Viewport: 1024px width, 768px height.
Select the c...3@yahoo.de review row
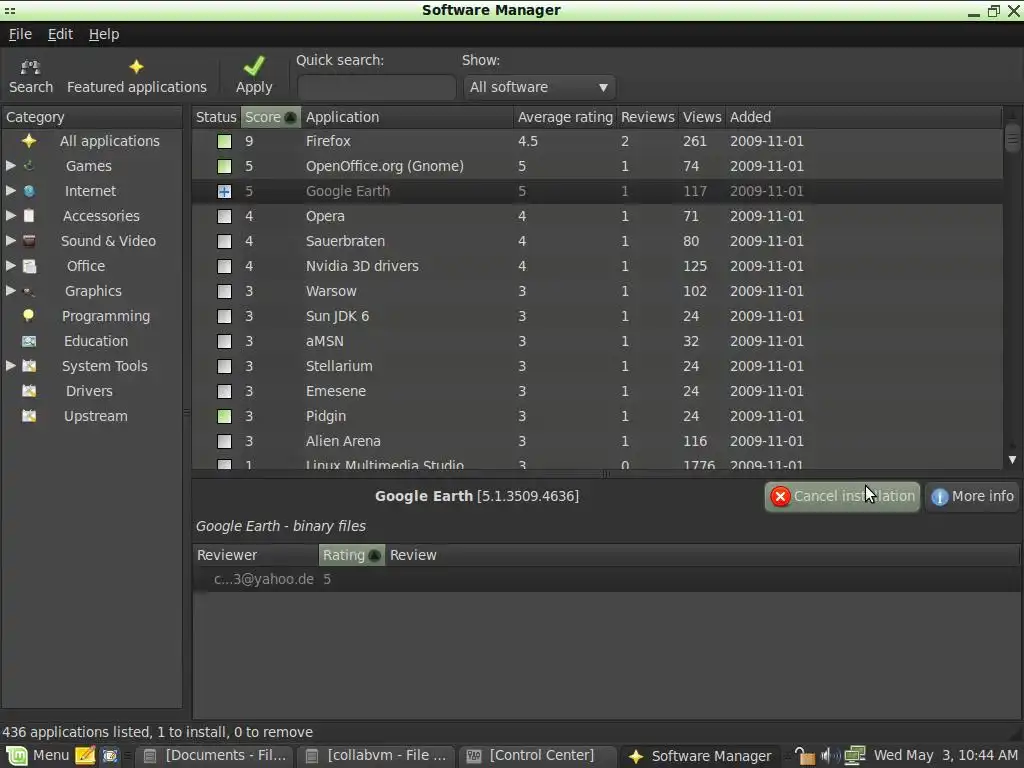[x=606, y=579]
